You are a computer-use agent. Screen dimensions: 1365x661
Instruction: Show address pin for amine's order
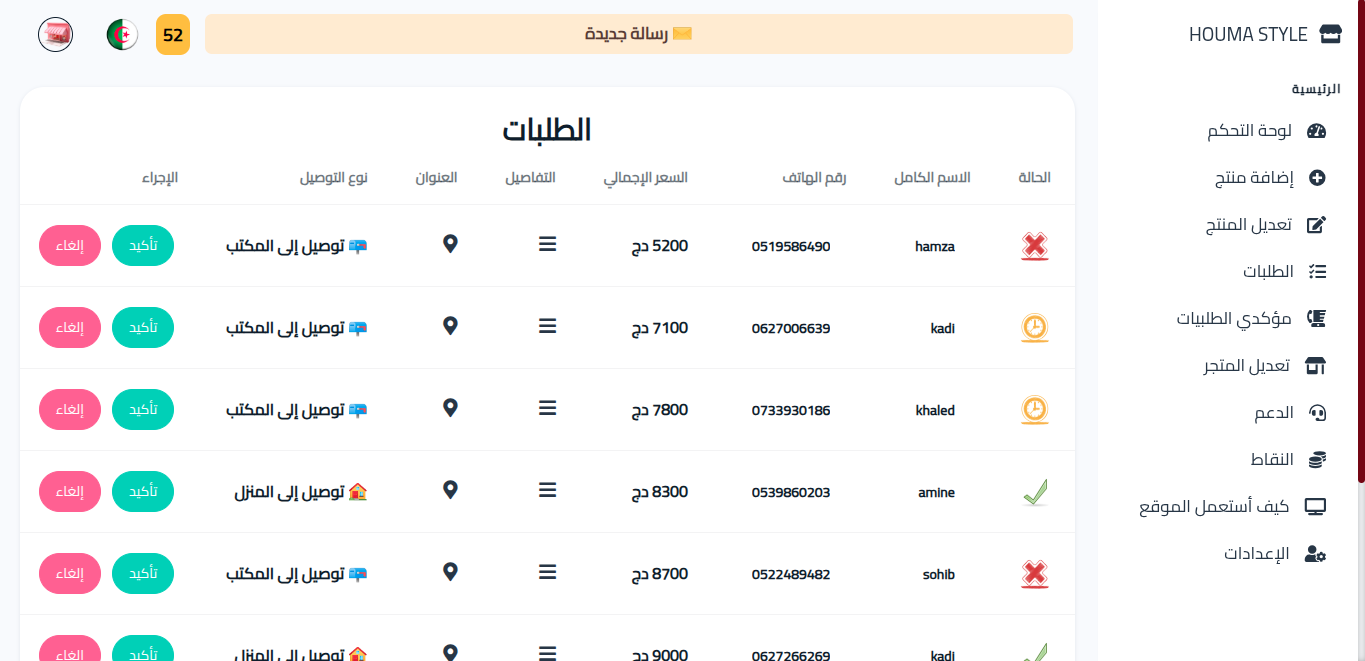click(450, 490)
